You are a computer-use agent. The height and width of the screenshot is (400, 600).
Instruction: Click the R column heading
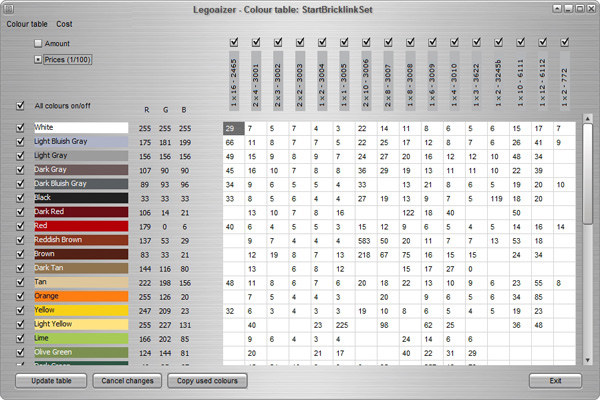147,110
